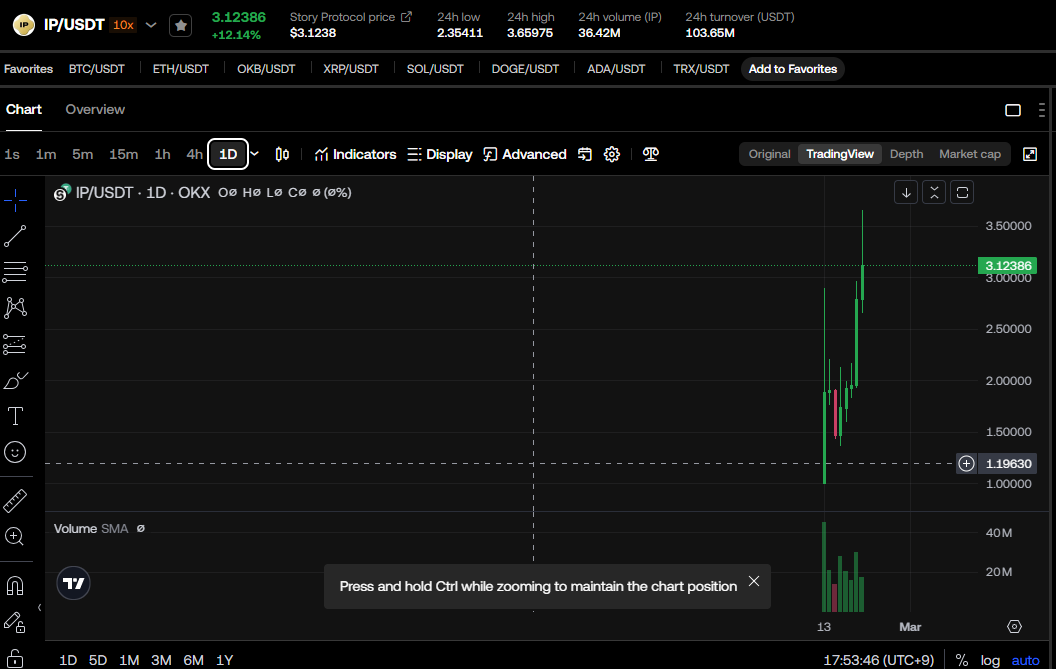Set timeframe to 5m
The image size is (1056, 669).
(x=83, y=154)
